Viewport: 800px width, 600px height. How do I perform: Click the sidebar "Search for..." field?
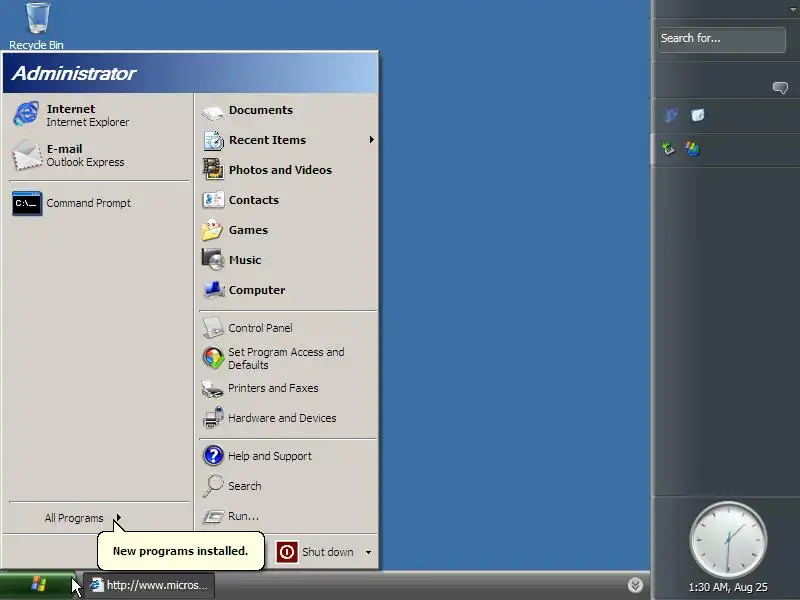[721, 39]
